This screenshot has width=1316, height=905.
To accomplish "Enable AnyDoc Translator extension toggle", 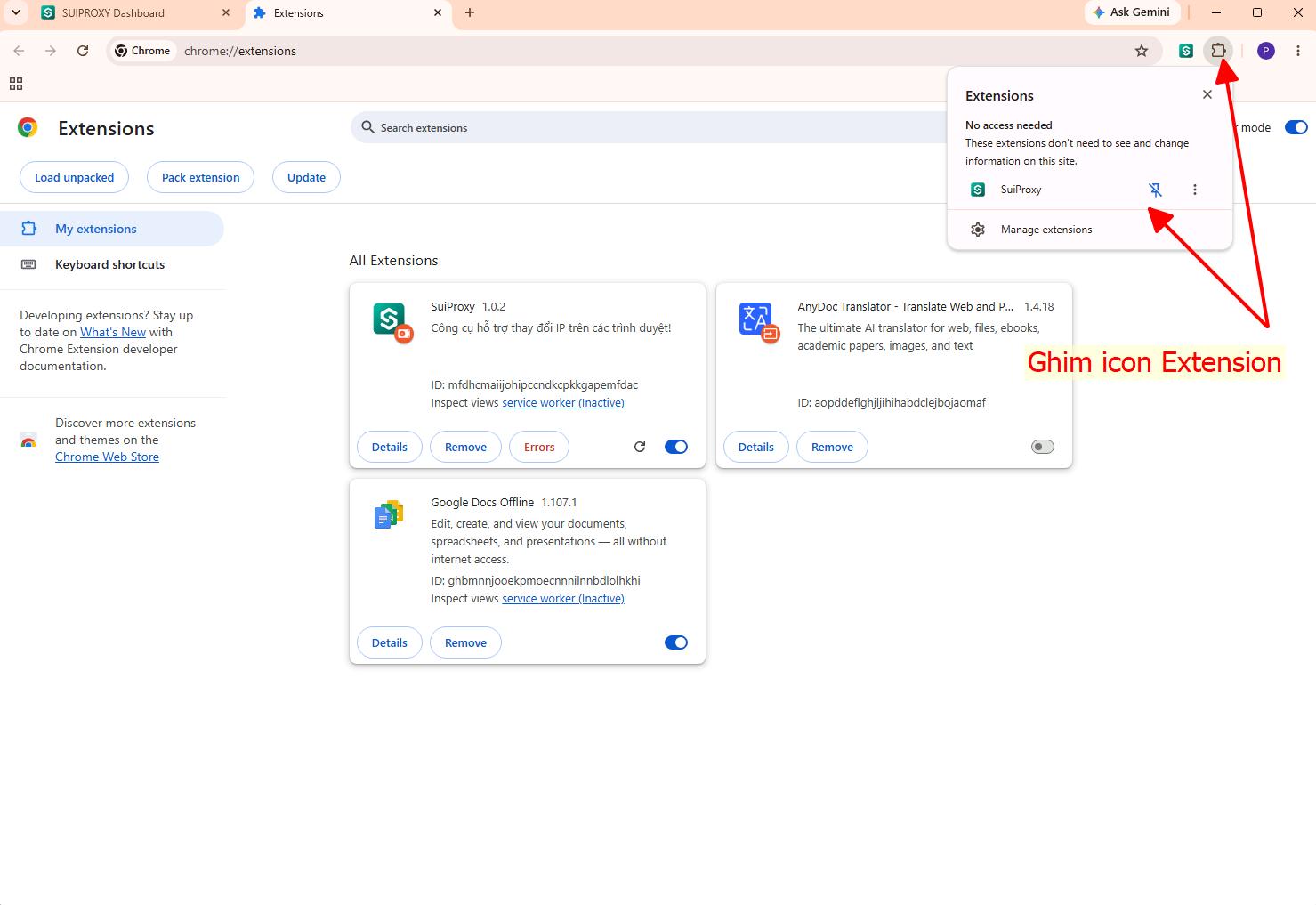I will pyautogui.click(x=1043, y=447).
